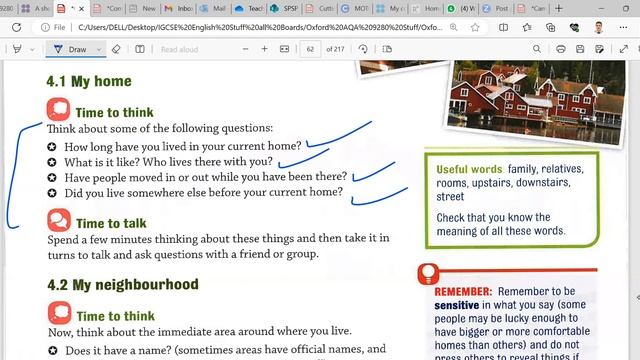Add this page to favorites star
This screenshot has width=640, height=360.
click(x=475, y=27)
